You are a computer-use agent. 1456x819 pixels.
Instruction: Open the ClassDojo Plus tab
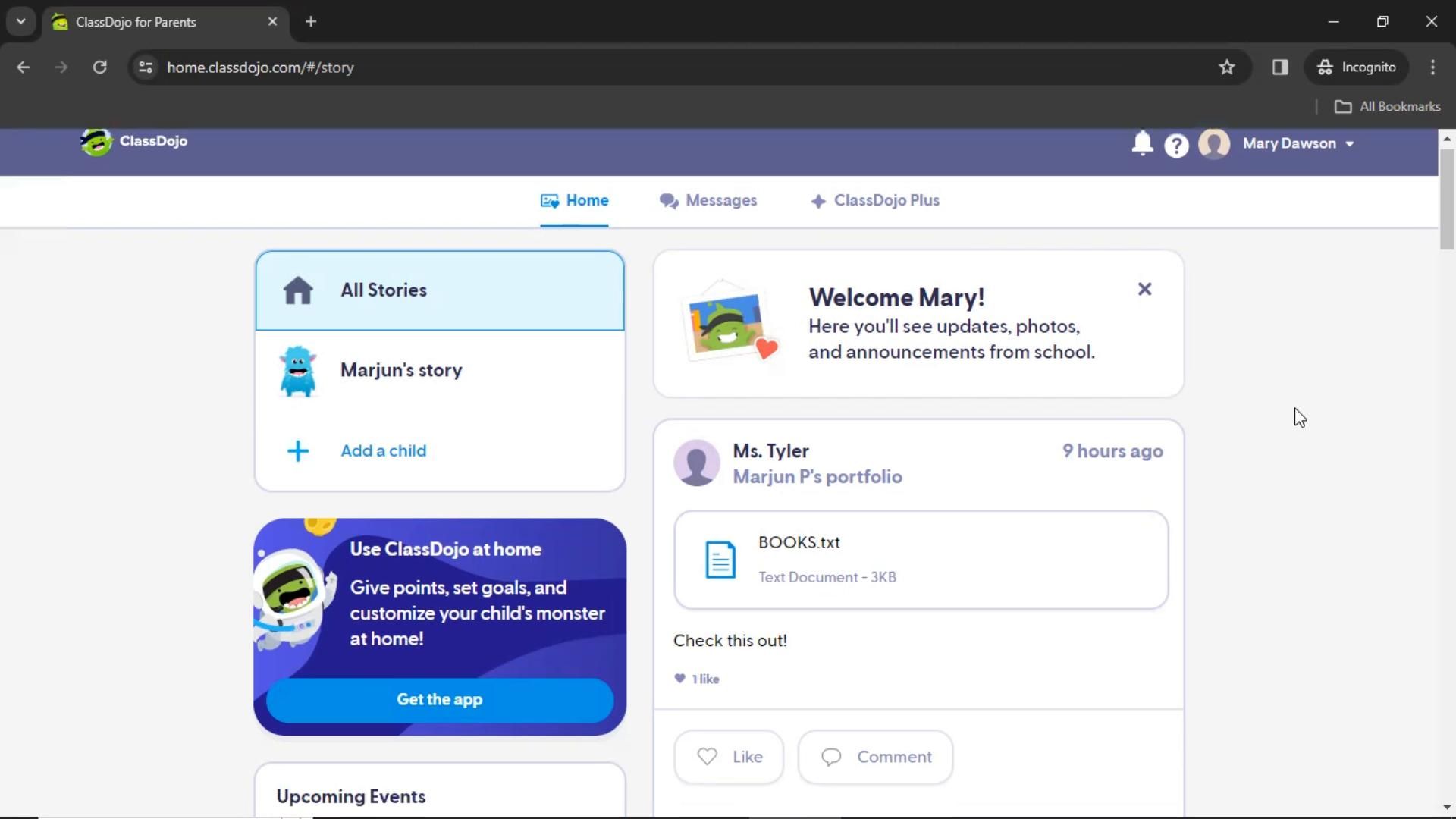tap(874, 201)
